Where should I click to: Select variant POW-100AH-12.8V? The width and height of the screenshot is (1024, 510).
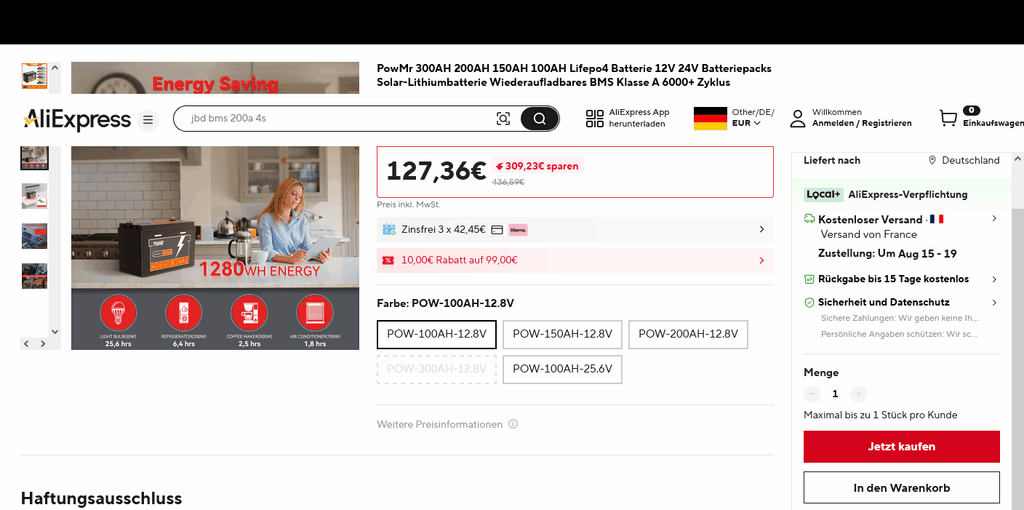pos(437,334)
